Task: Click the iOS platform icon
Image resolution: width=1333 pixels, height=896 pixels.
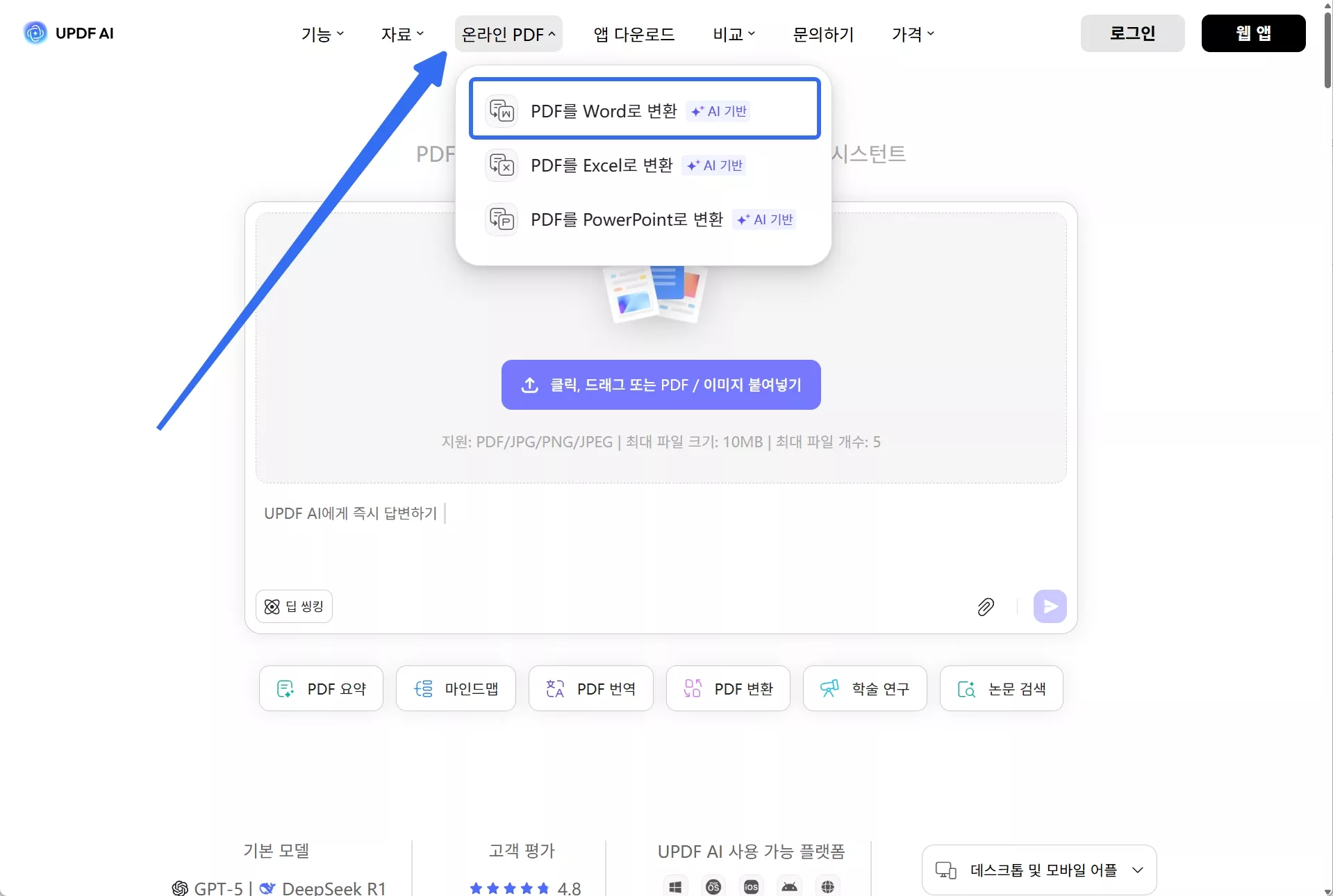Action: (752, 886)
